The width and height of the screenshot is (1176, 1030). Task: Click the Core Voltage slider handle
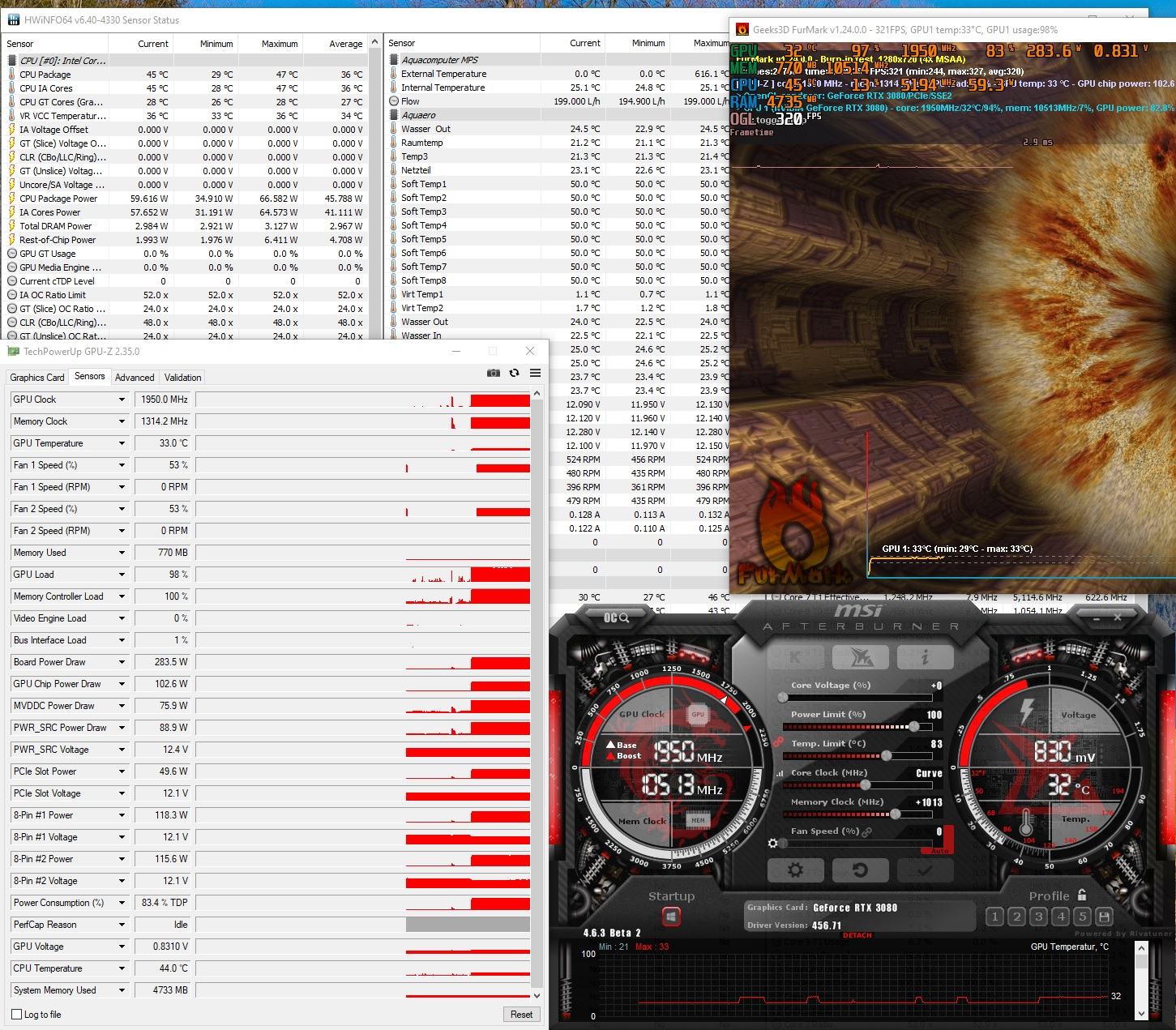(x=783, y=697)
